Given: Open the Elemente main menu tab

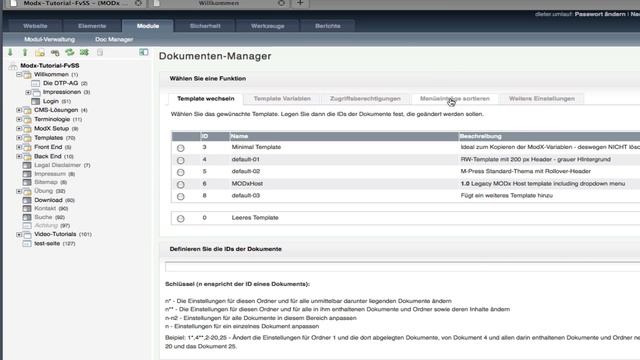Looking at the screenshot, I should coord(92,26).
